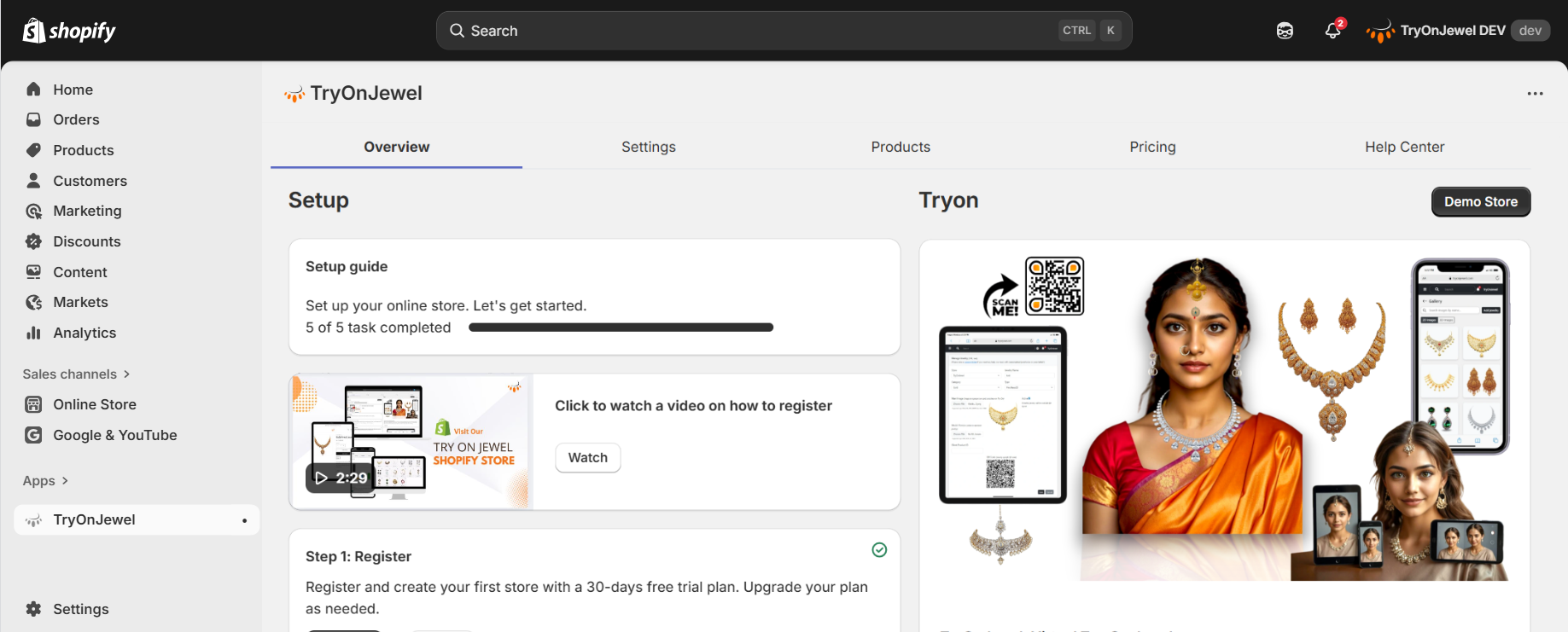Click the setup guide progress bar
The image size is (1568, 632).
(621, 328)
